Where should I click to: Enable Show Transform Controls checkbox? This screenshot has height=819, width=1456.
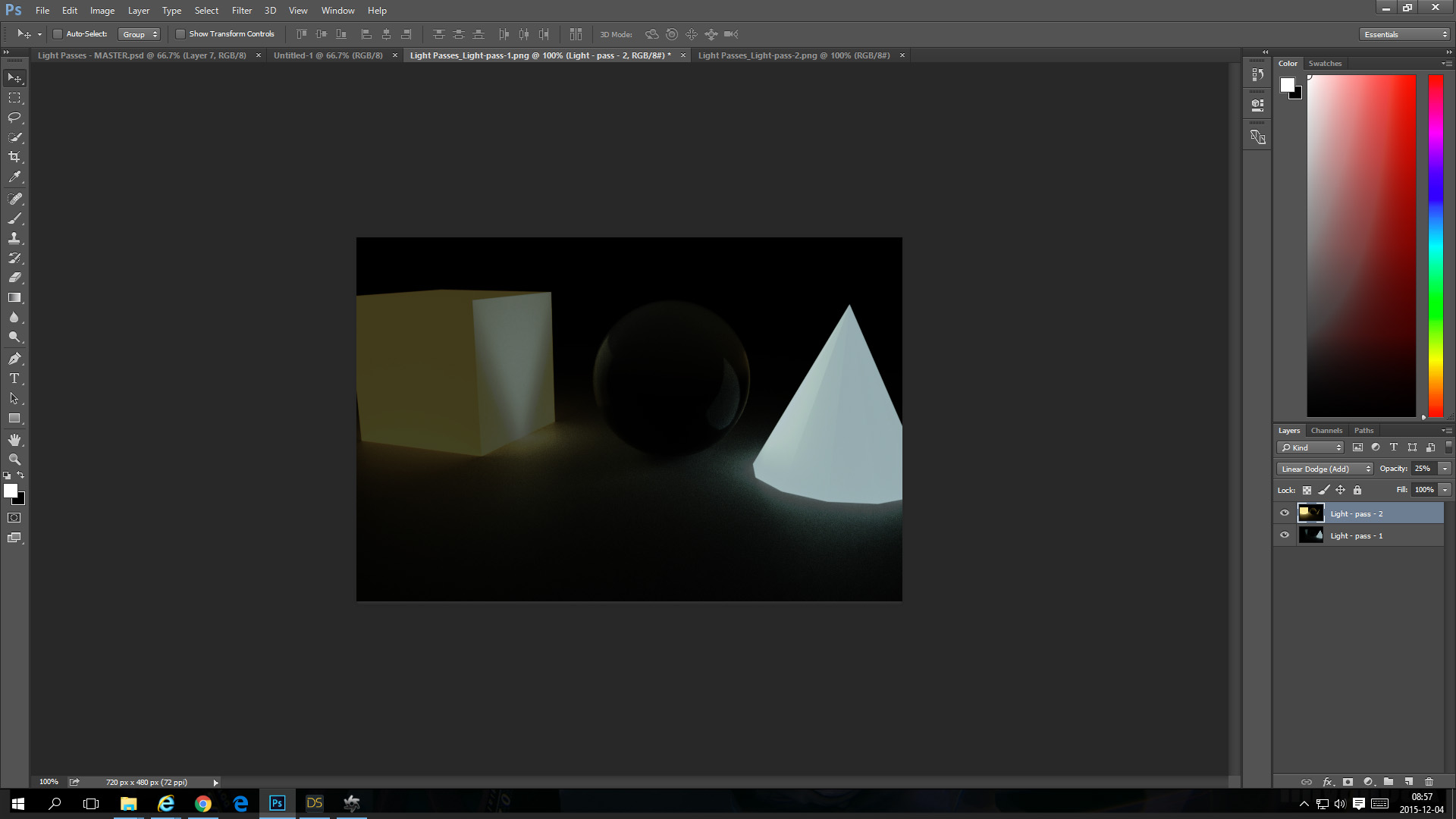tap(180, 34)
